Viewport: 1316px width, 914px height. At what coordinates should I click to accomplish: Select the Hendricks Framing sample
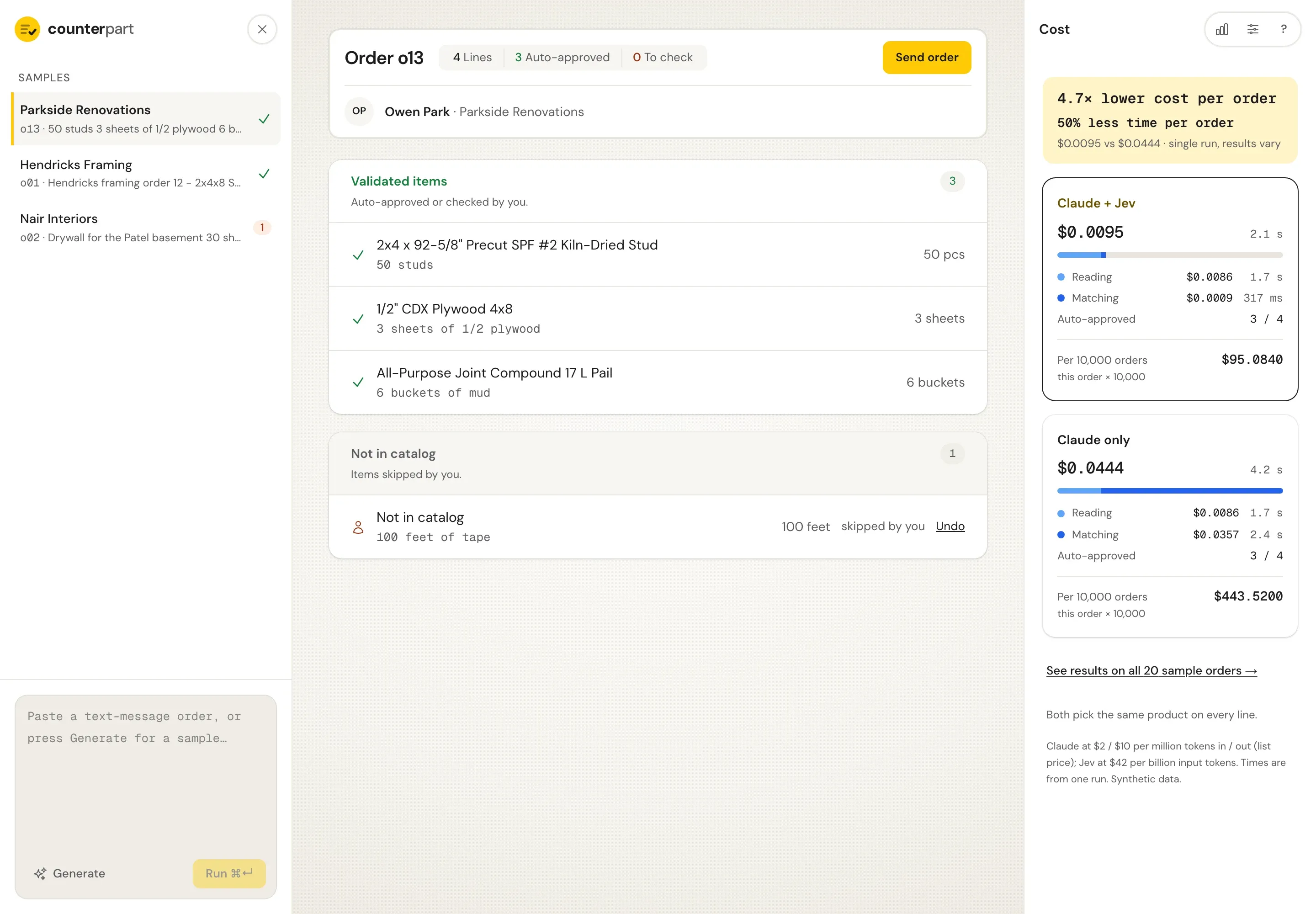tap(145, 173)
